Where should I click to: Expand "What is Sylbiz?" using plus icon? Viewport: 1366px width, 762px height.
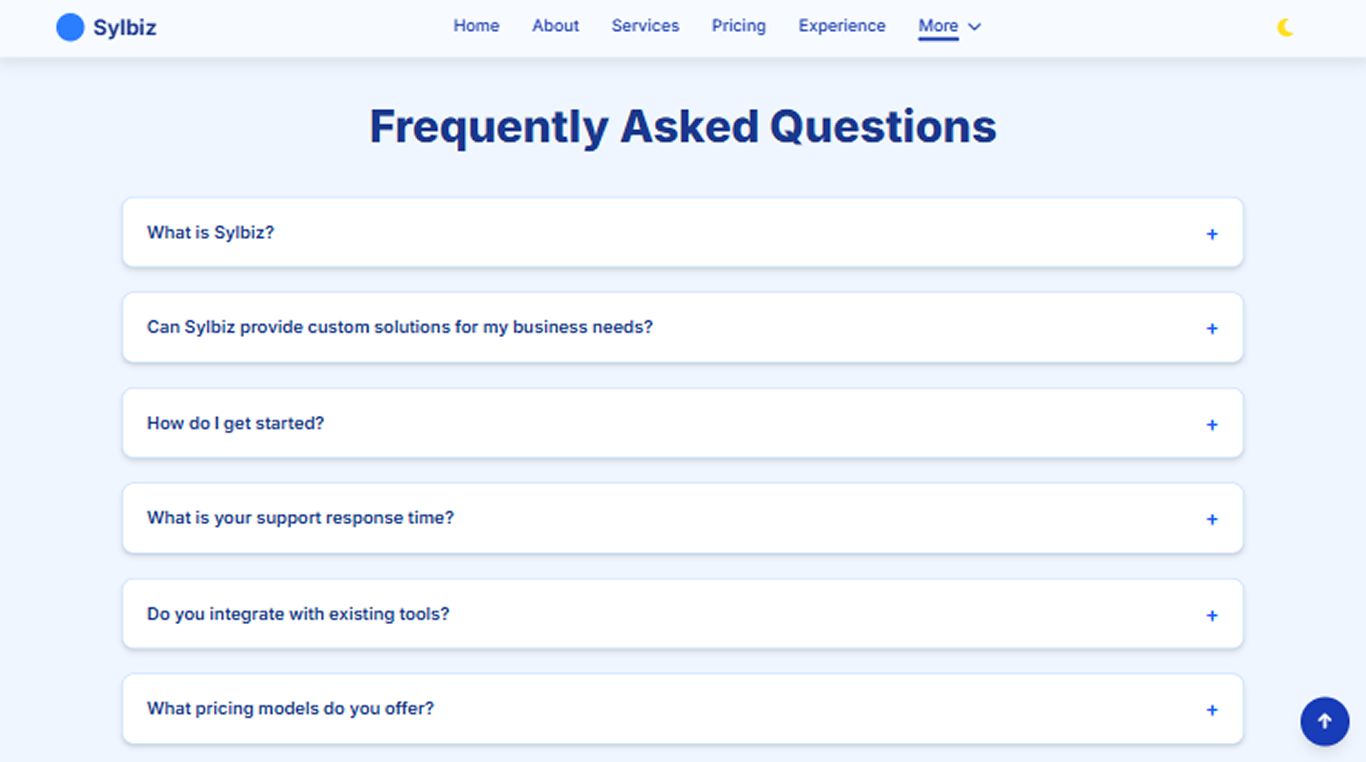tap(1212, 234)
